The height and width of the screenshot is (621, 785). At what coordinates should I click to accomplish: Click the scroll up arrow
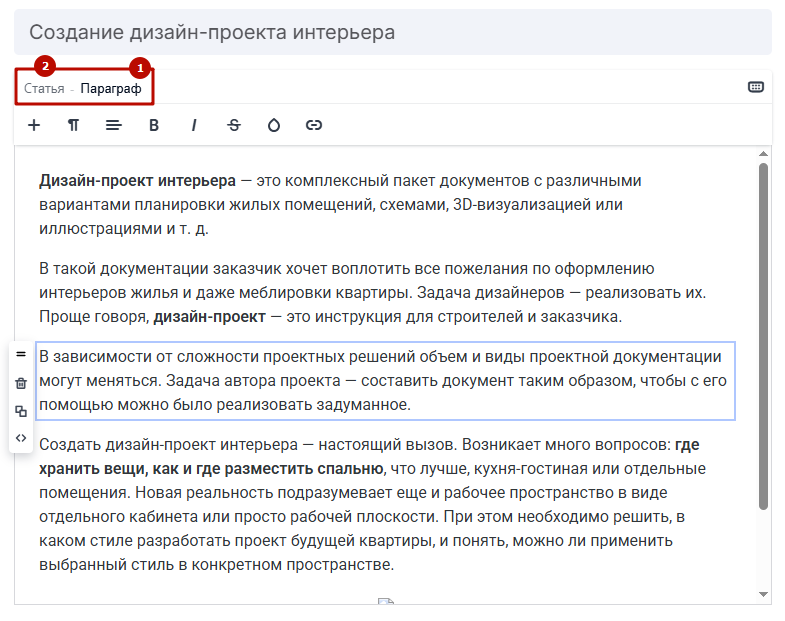coord(763,154)
